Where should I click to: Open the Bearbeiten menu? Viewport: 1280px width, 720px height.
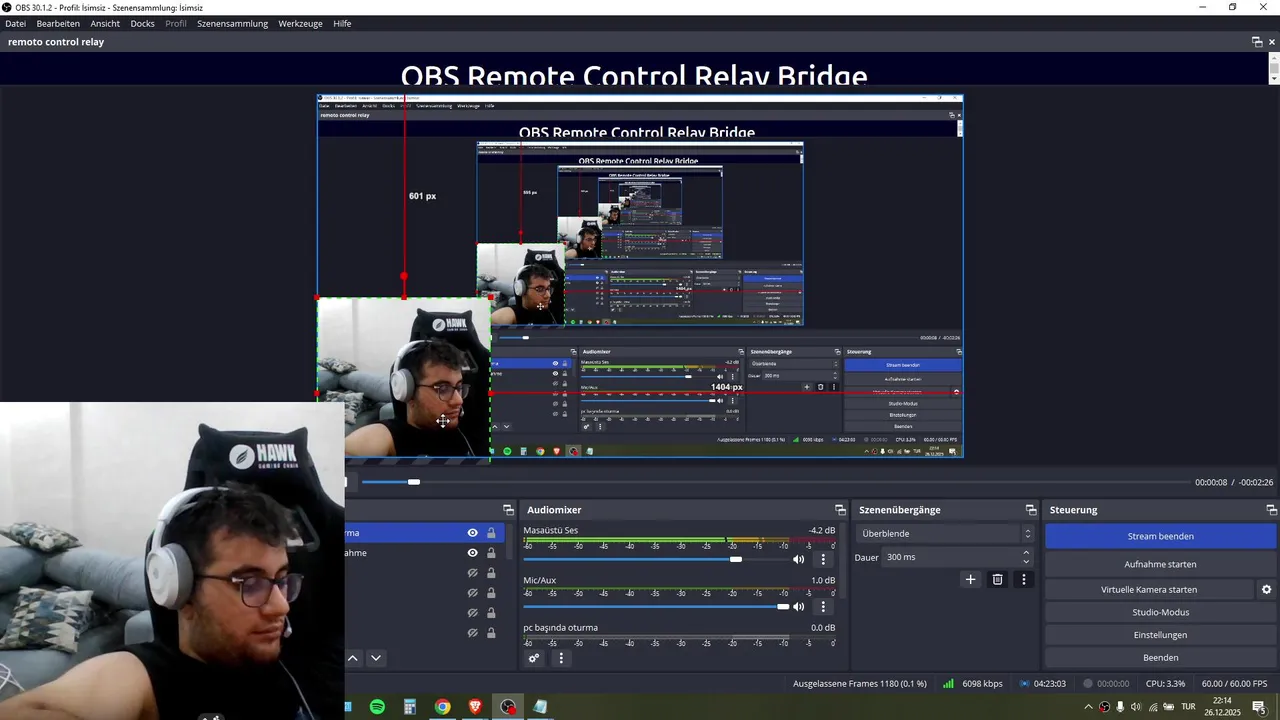(x=58, y=23)
